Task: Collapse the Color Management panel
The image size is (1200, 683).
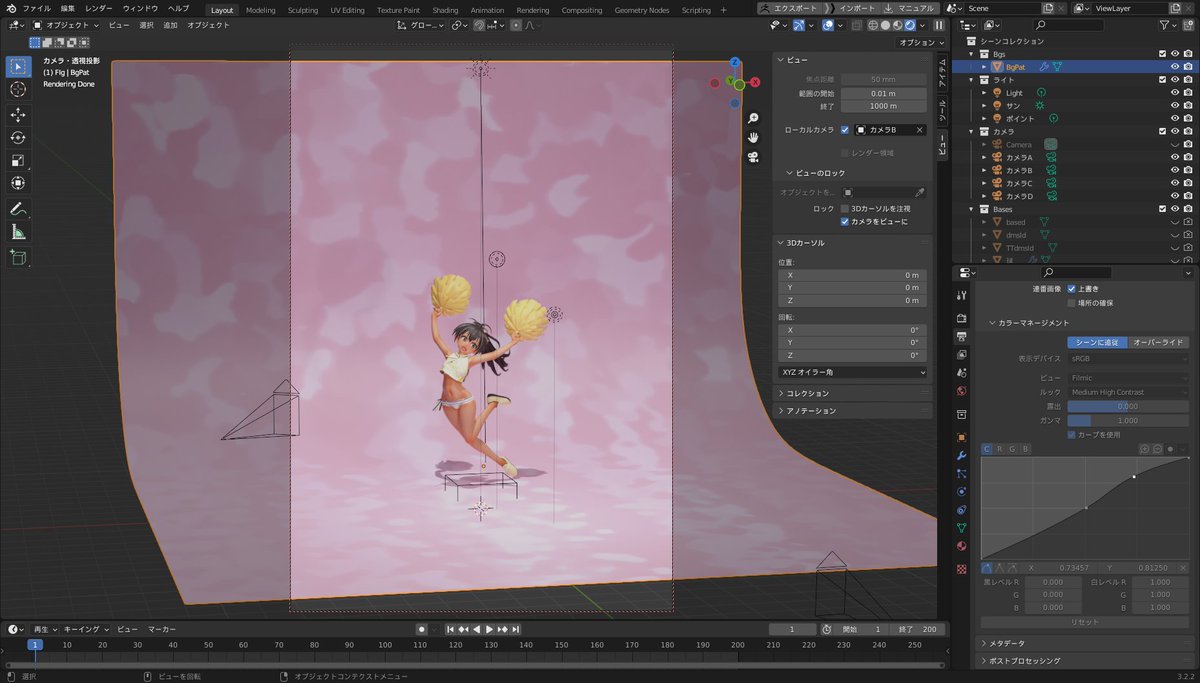Action: pos(1033,323)
